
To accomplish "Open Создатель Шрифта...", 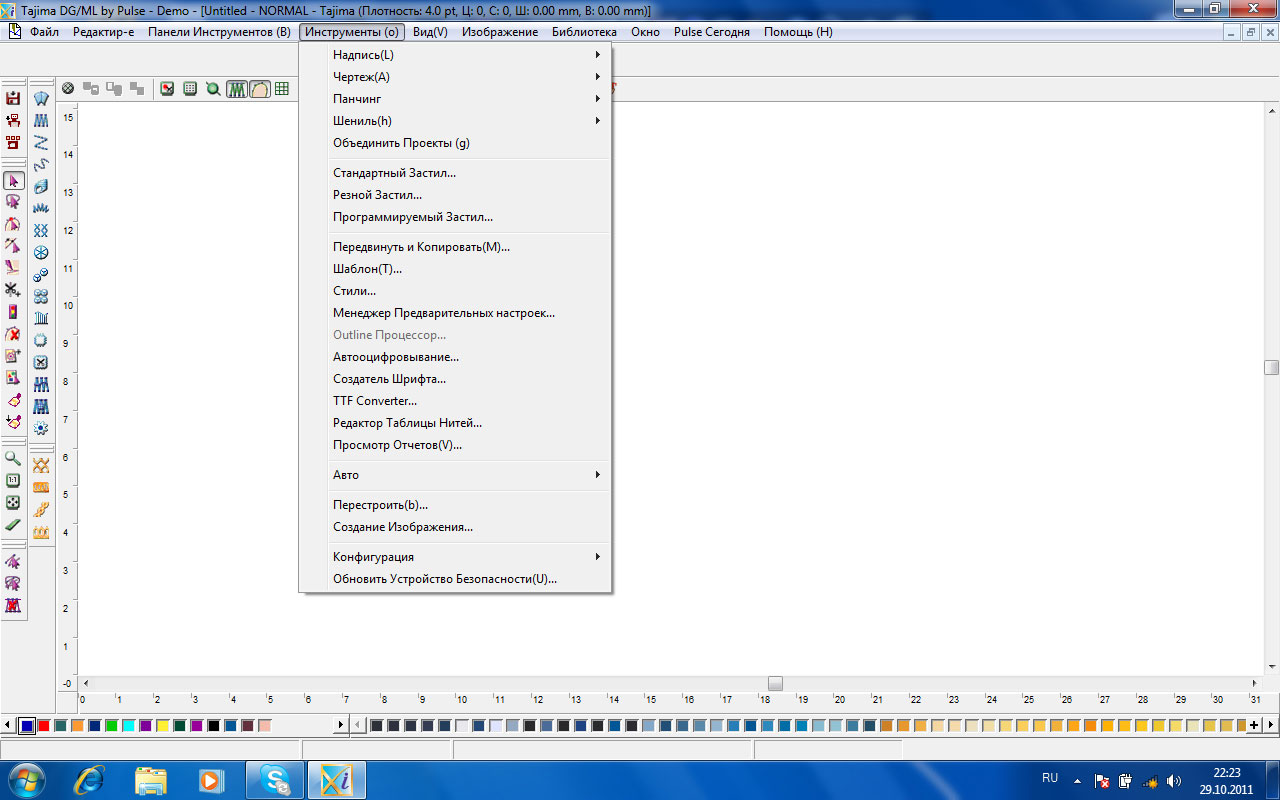I will (455, 379).
